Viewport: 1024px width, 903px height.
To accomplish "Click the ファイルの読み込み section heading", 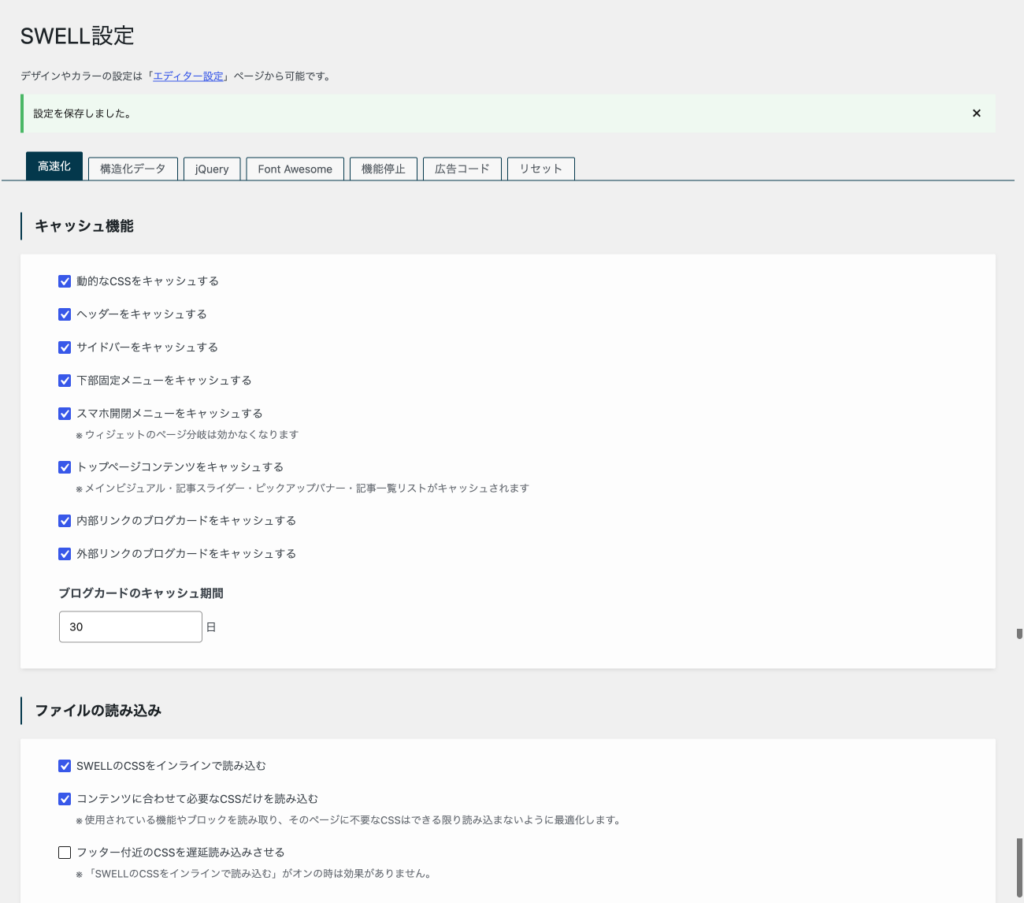I will (98, 710).
